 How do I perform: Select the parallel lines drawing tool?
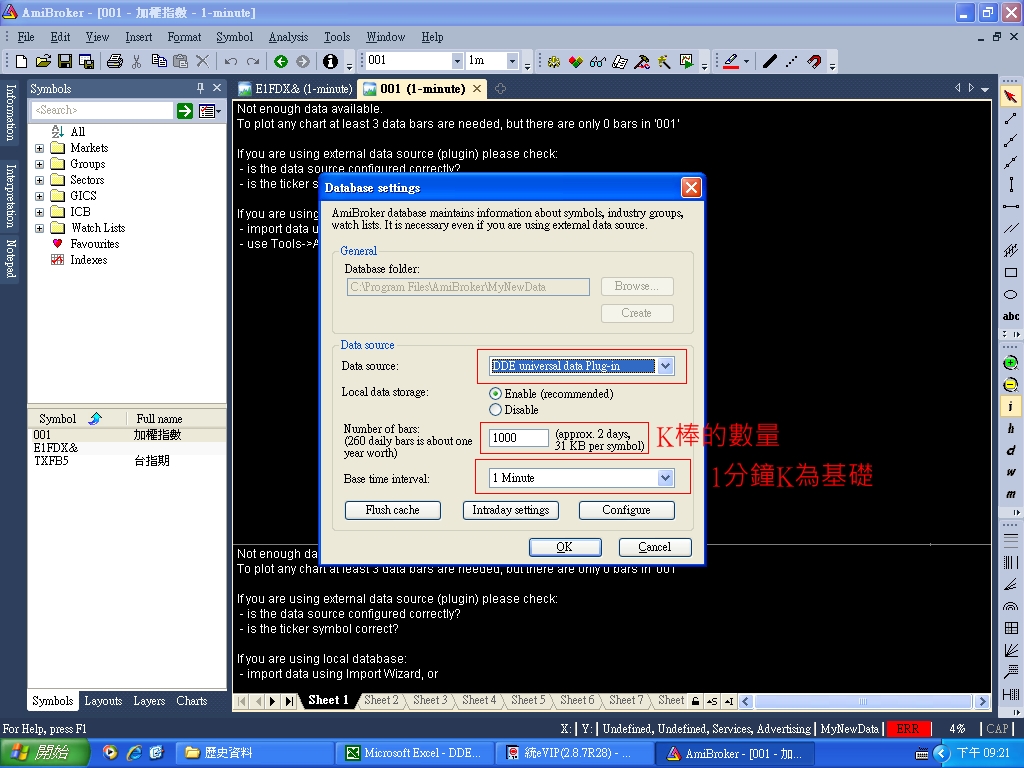point(1010,229)
